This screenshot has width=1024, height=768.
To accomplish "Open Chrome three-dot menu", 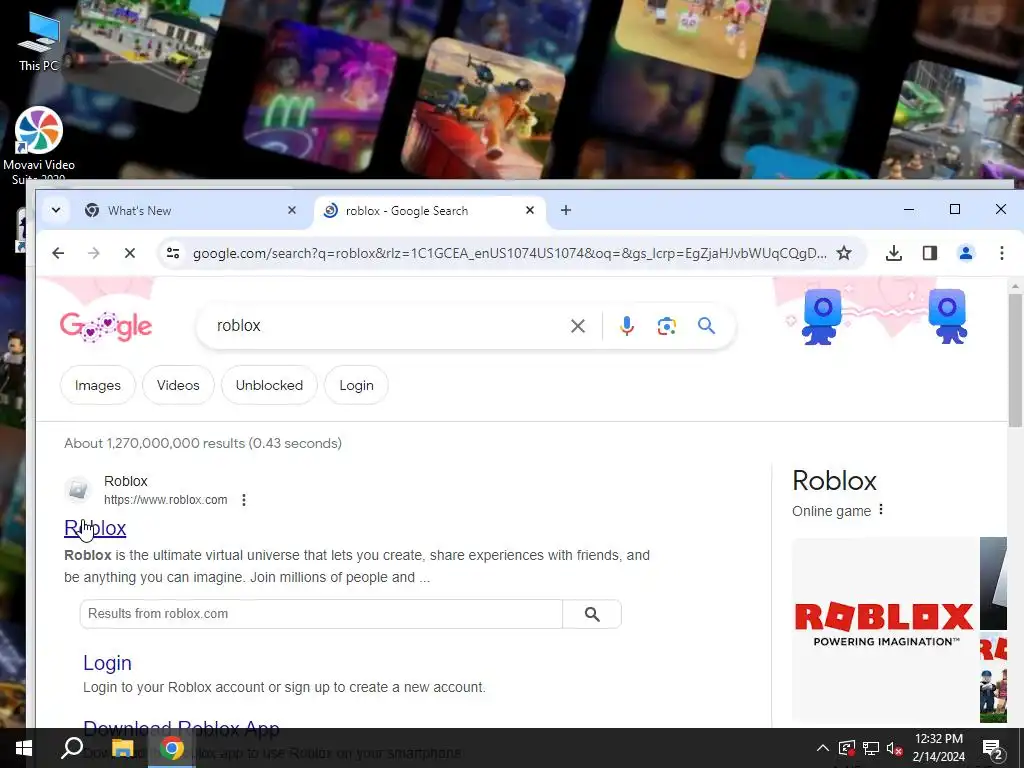I will [x=1001, y=253].
